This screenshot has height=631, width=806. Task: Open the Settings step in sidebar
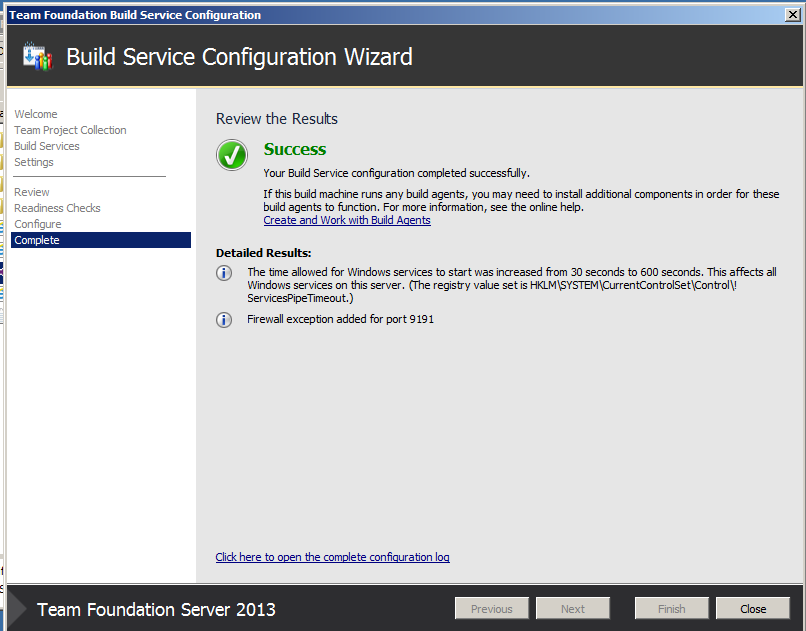[x=34, y=162]
